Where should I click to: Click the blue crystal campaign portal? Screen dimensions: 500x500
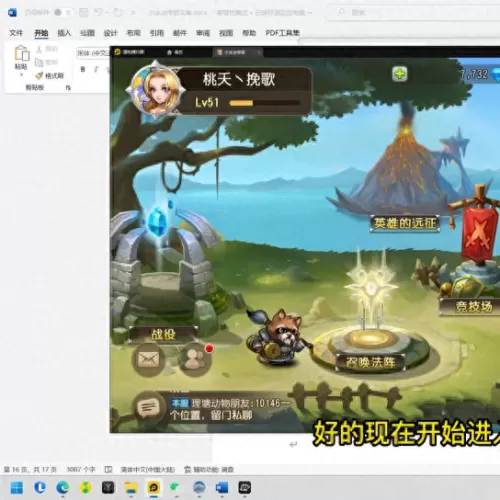(x=157, y=221)
